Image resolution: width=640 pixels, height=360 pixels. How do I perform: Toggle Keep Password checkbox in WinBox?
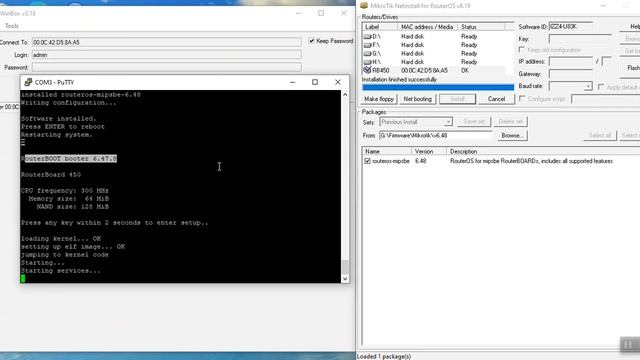(312, 41)
